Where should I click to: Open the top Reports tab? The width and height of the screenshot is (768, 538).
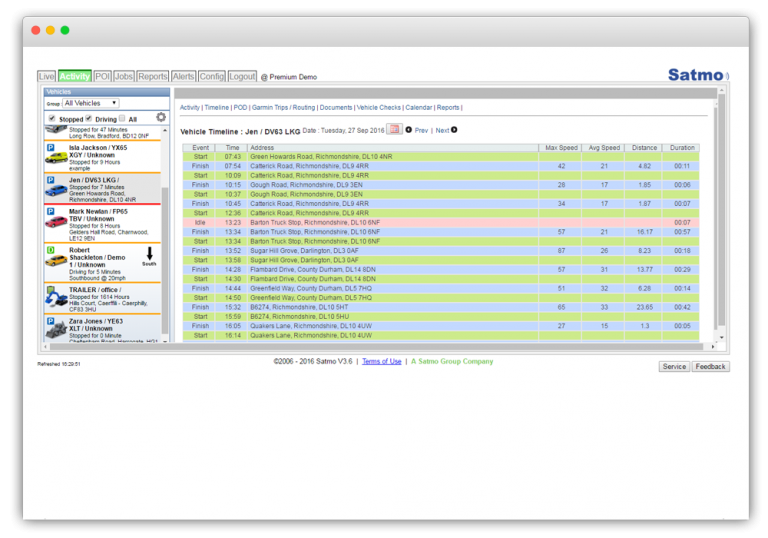[x=152, y=76]
